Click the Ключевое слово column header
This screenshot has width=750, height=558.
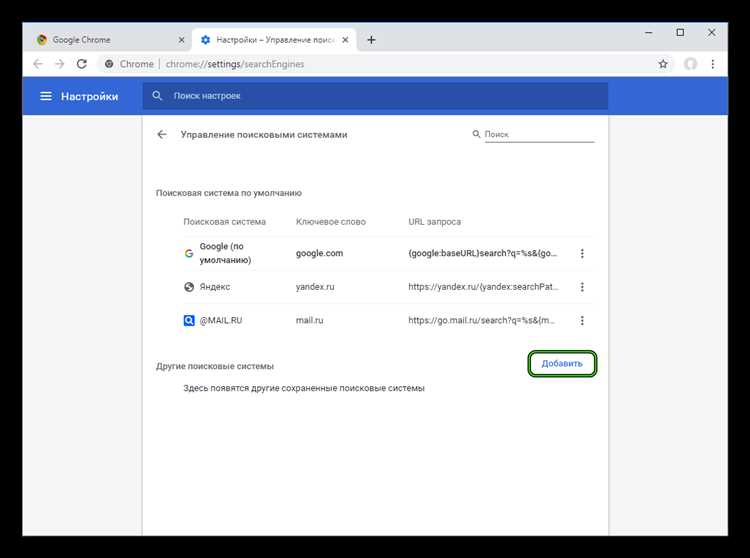pos(331,222)
